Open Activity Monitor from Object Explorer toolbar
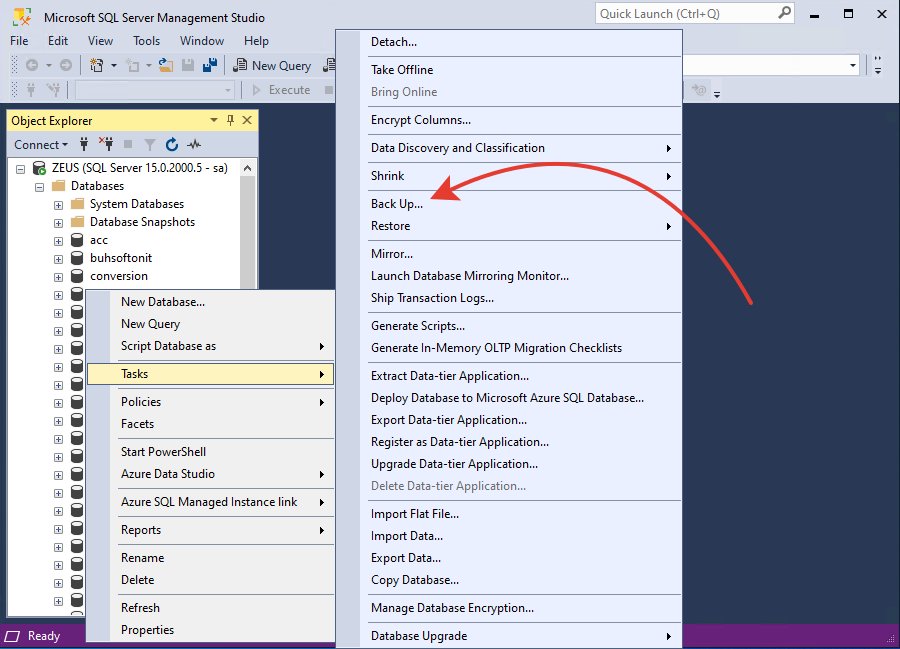 click(x=193, y=143)
